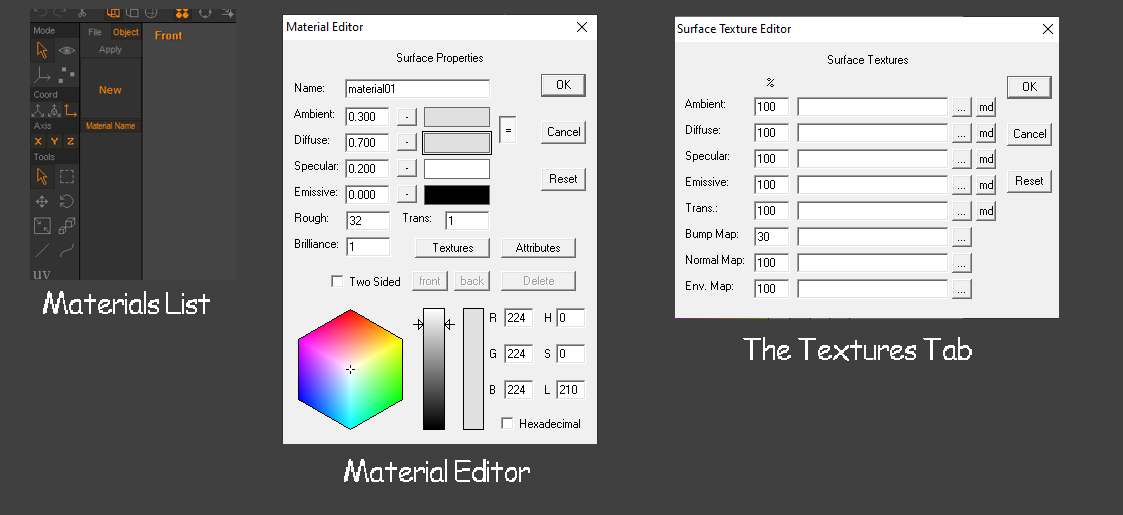Click the Normal Map texture path field
Screen dimensions: 1123x515
point(872,263)
